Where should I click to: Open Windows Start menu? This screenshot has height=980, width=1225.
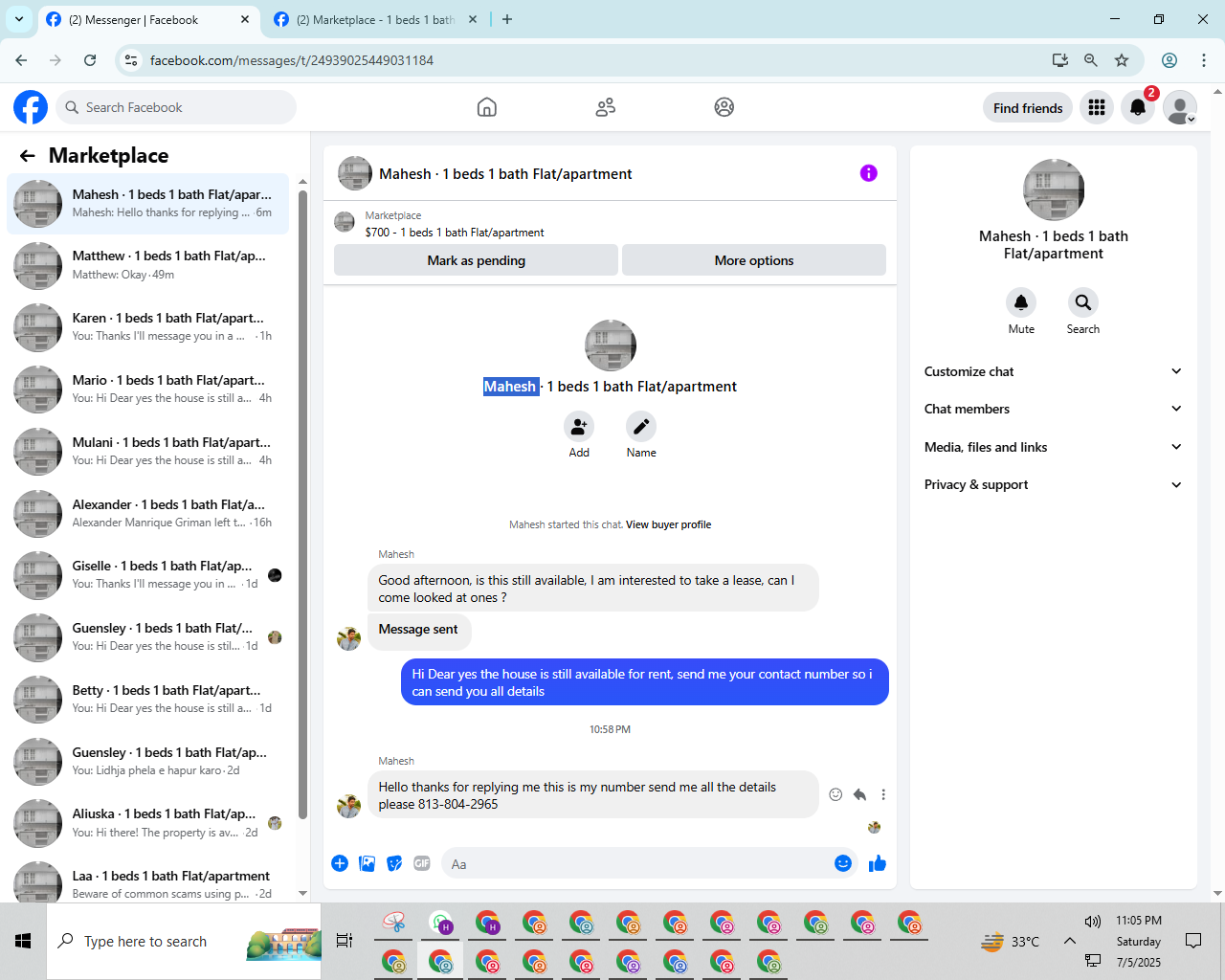click(x=23, y=941)
